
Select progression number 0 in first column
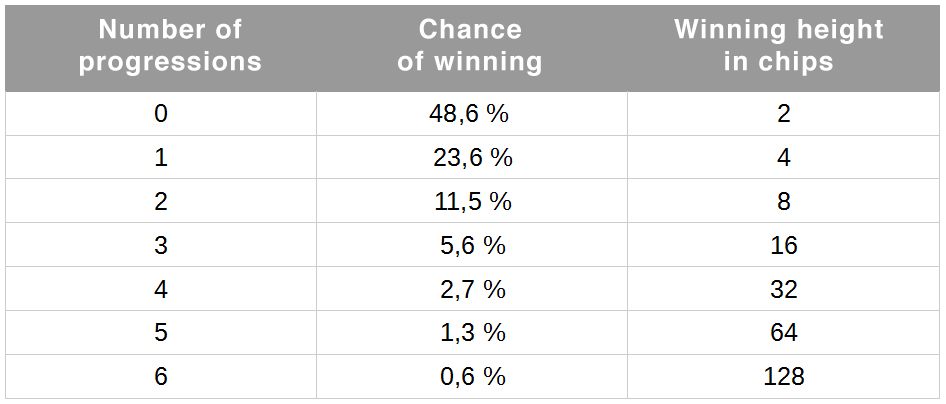tap(161, 114)
